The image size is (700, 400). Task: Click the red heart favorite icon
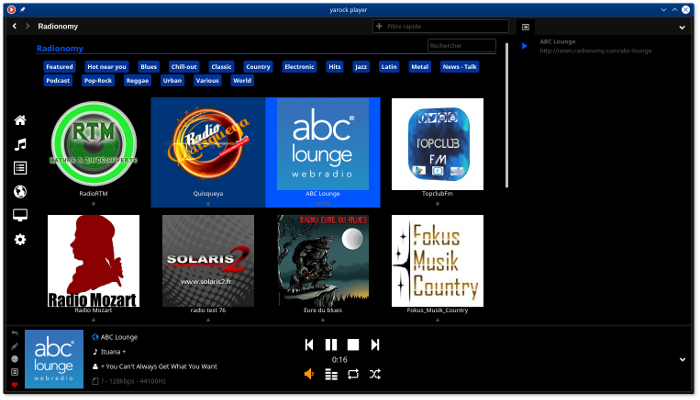point(15,384)
